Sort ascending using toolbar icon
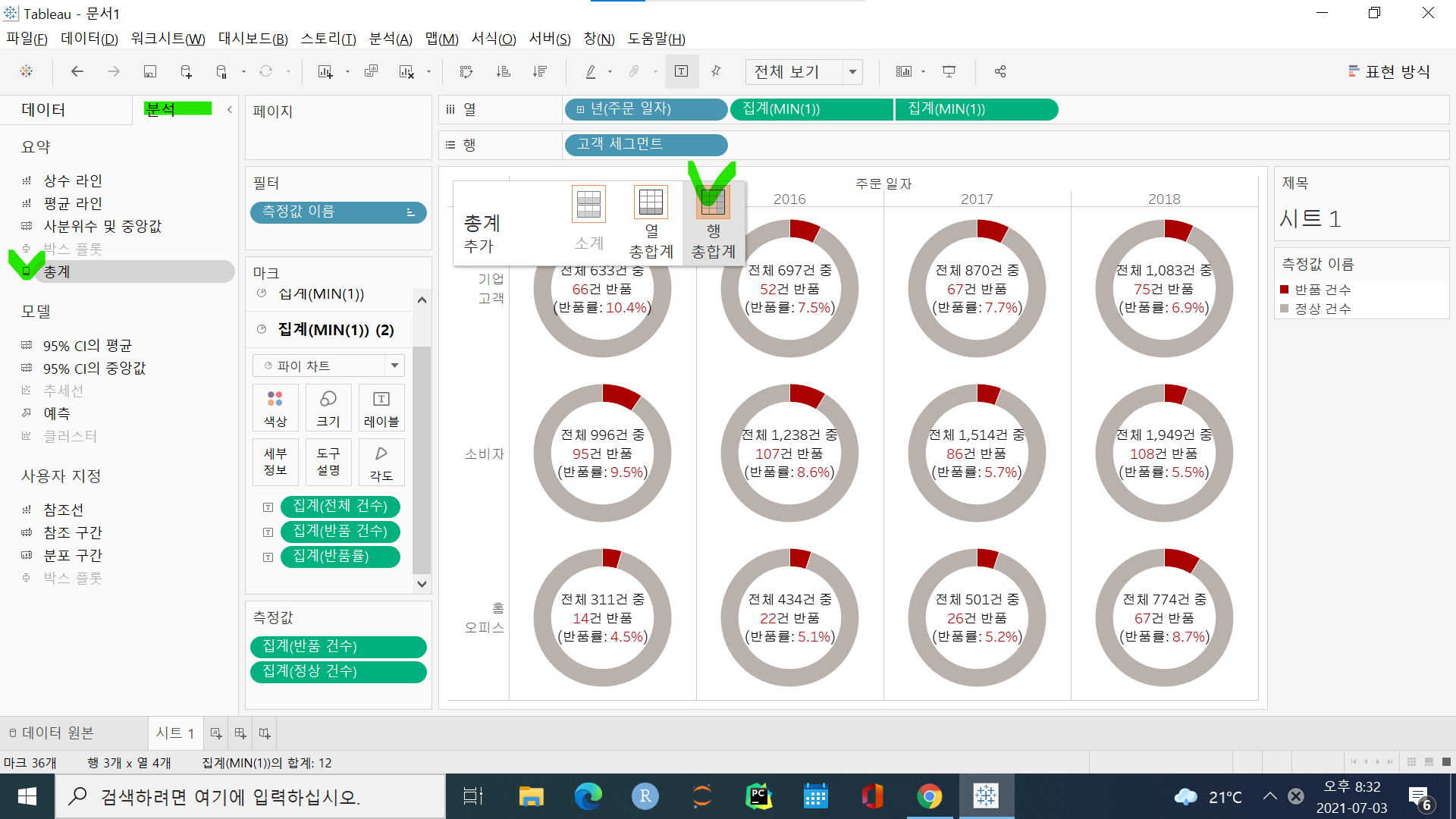1456x819 pixels. [x=503, y=71]
